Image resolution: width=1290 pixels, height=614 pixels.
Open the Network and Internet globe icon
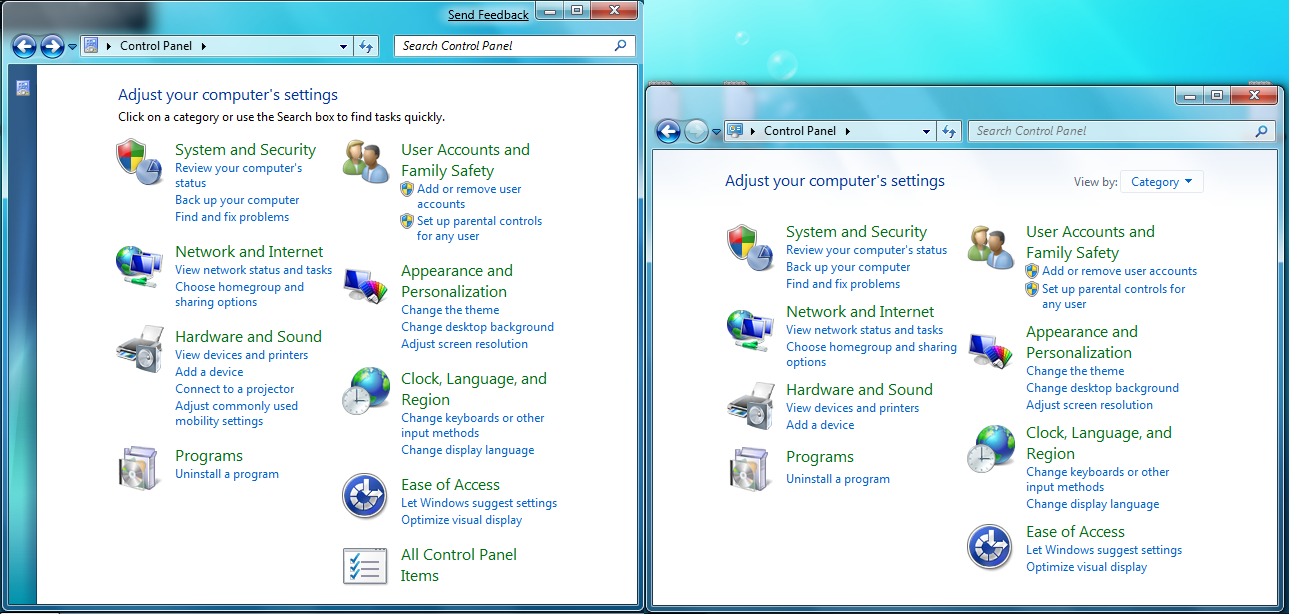coord(138,263)
